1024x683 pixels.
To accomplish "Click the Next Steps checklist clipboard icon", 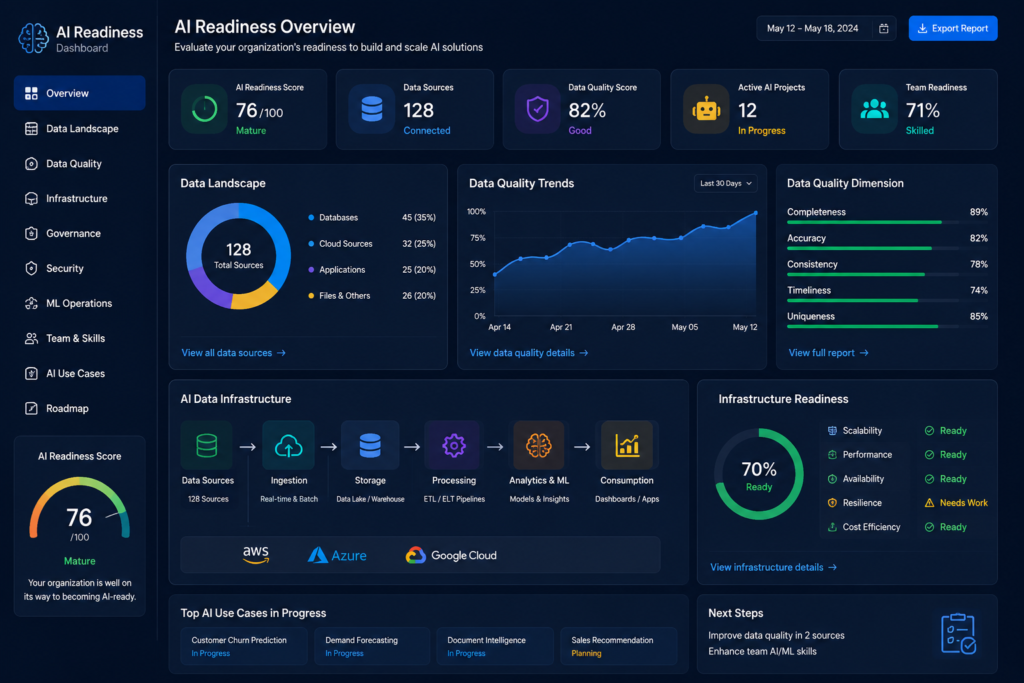I will point(958,634).
